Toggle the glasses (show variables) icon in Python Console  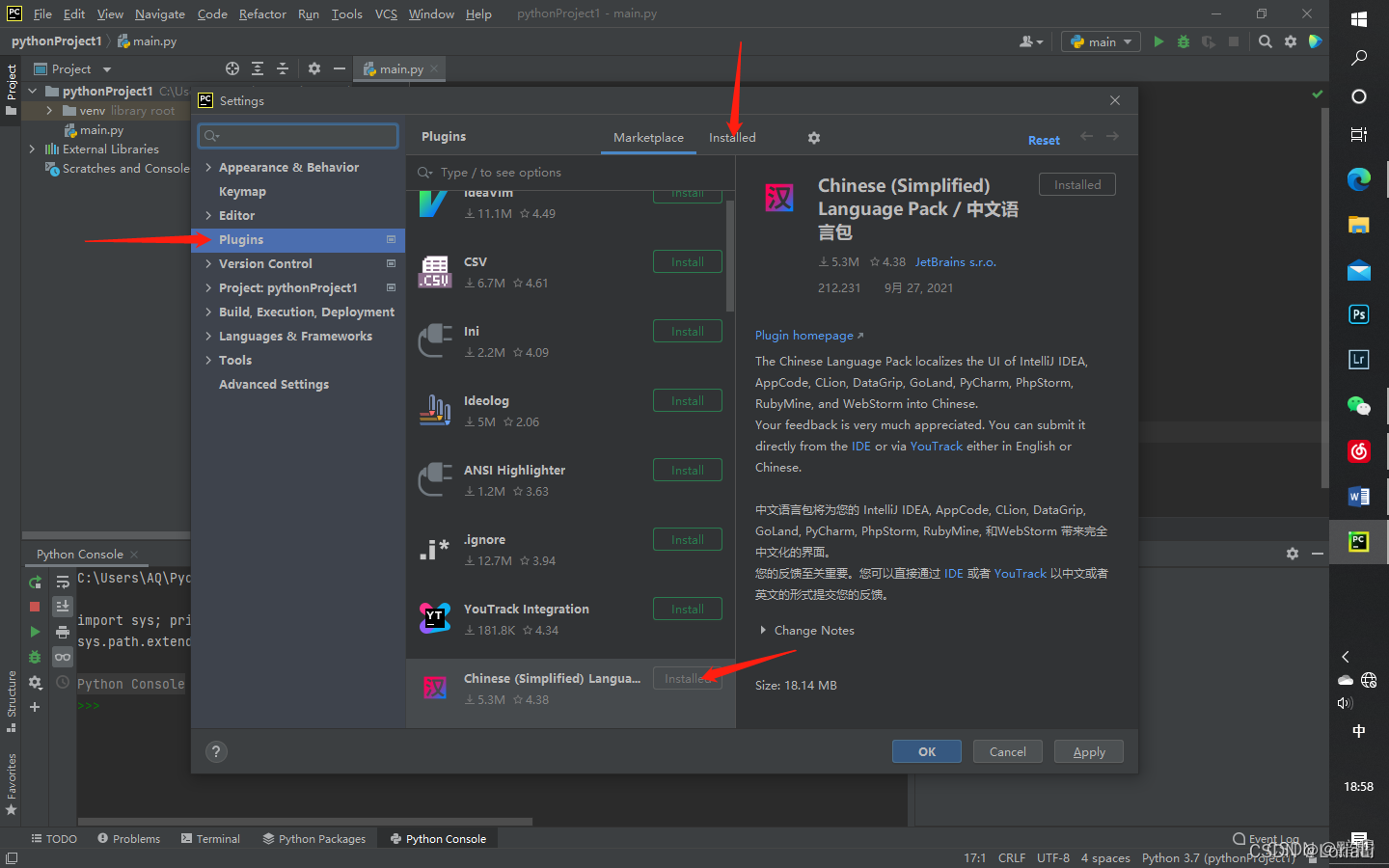tap(63, 657)
